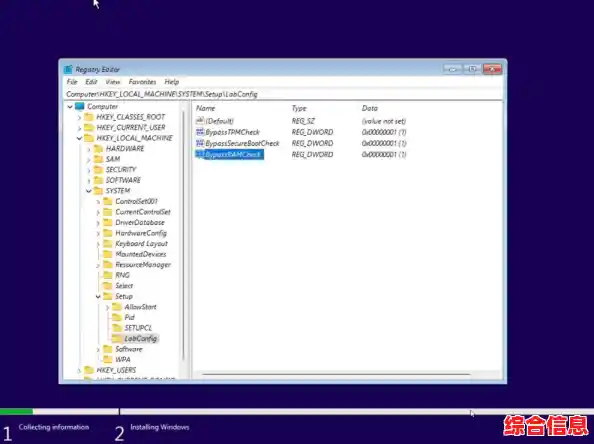Click the MountedDevices folder icon

tap(108, 254)
